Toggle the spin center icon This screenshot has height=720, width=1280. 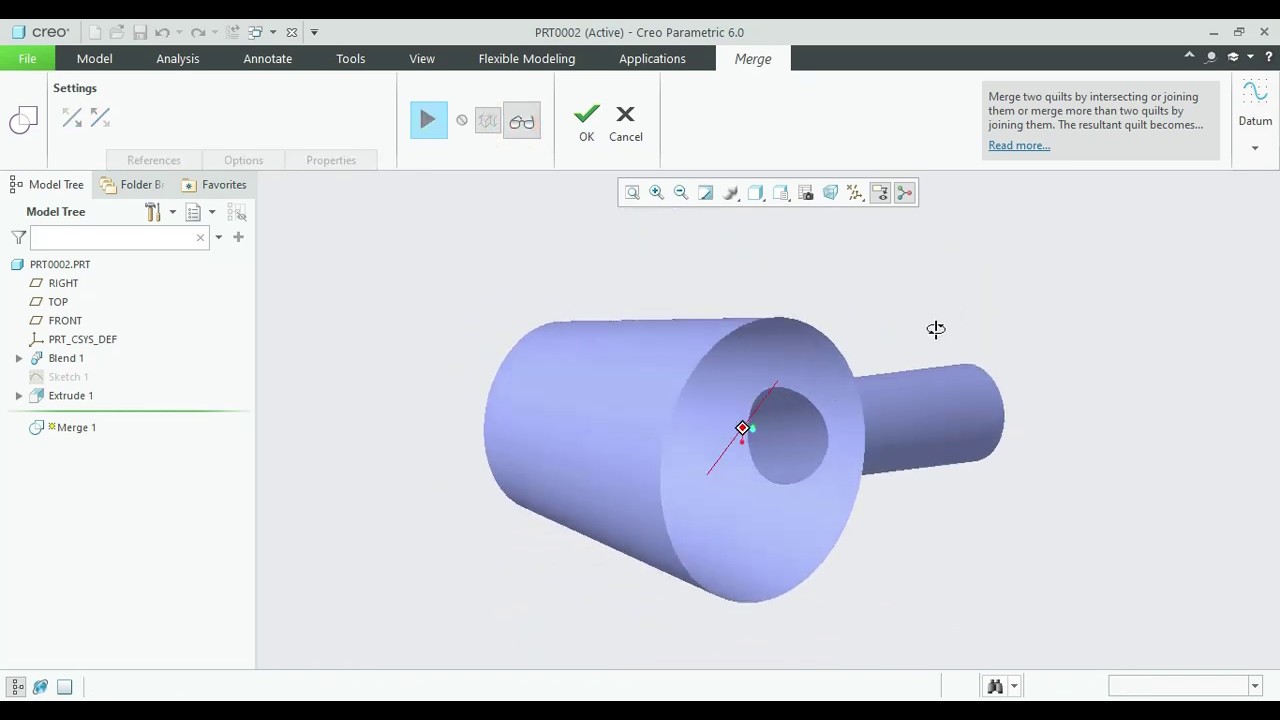click(x=905, y=193)
